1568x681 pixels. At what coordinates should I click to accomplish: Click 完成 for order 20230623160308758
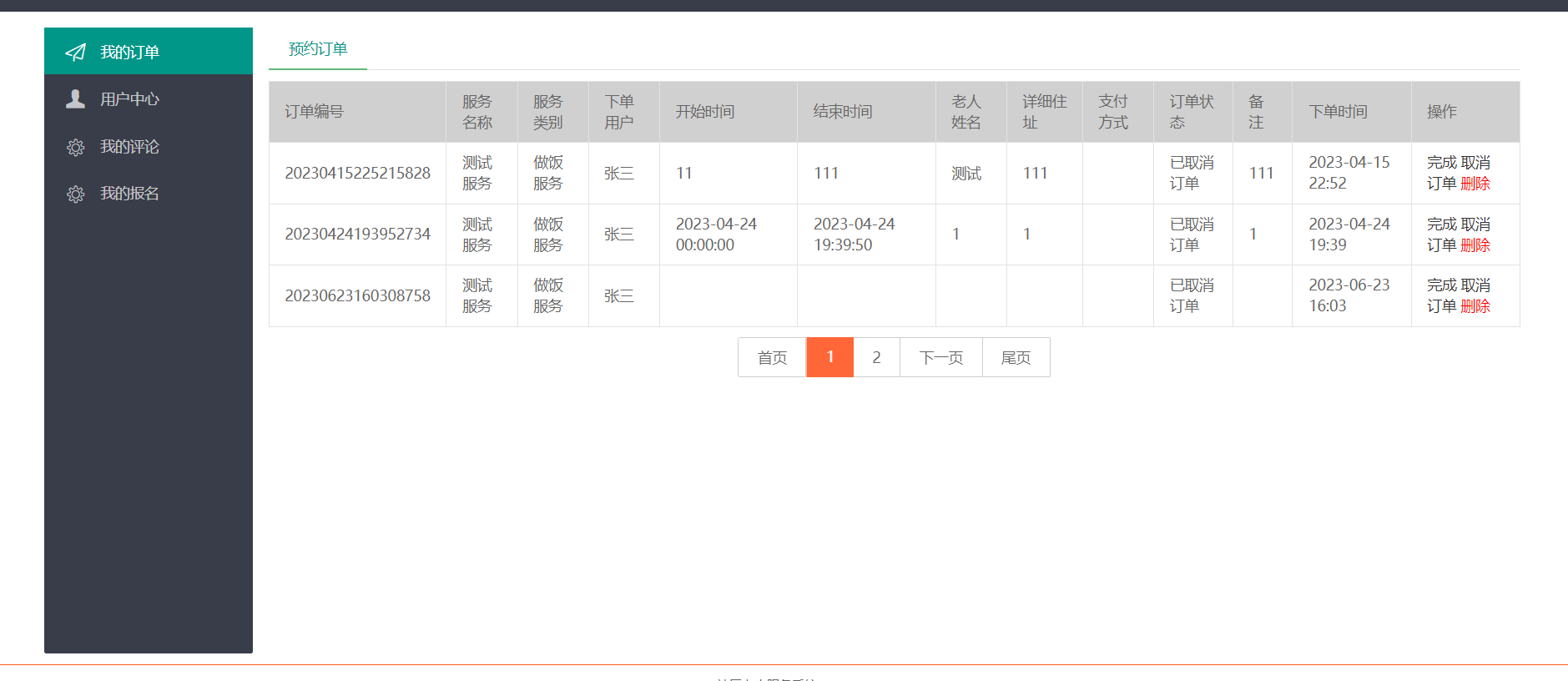coord(1441,285)
